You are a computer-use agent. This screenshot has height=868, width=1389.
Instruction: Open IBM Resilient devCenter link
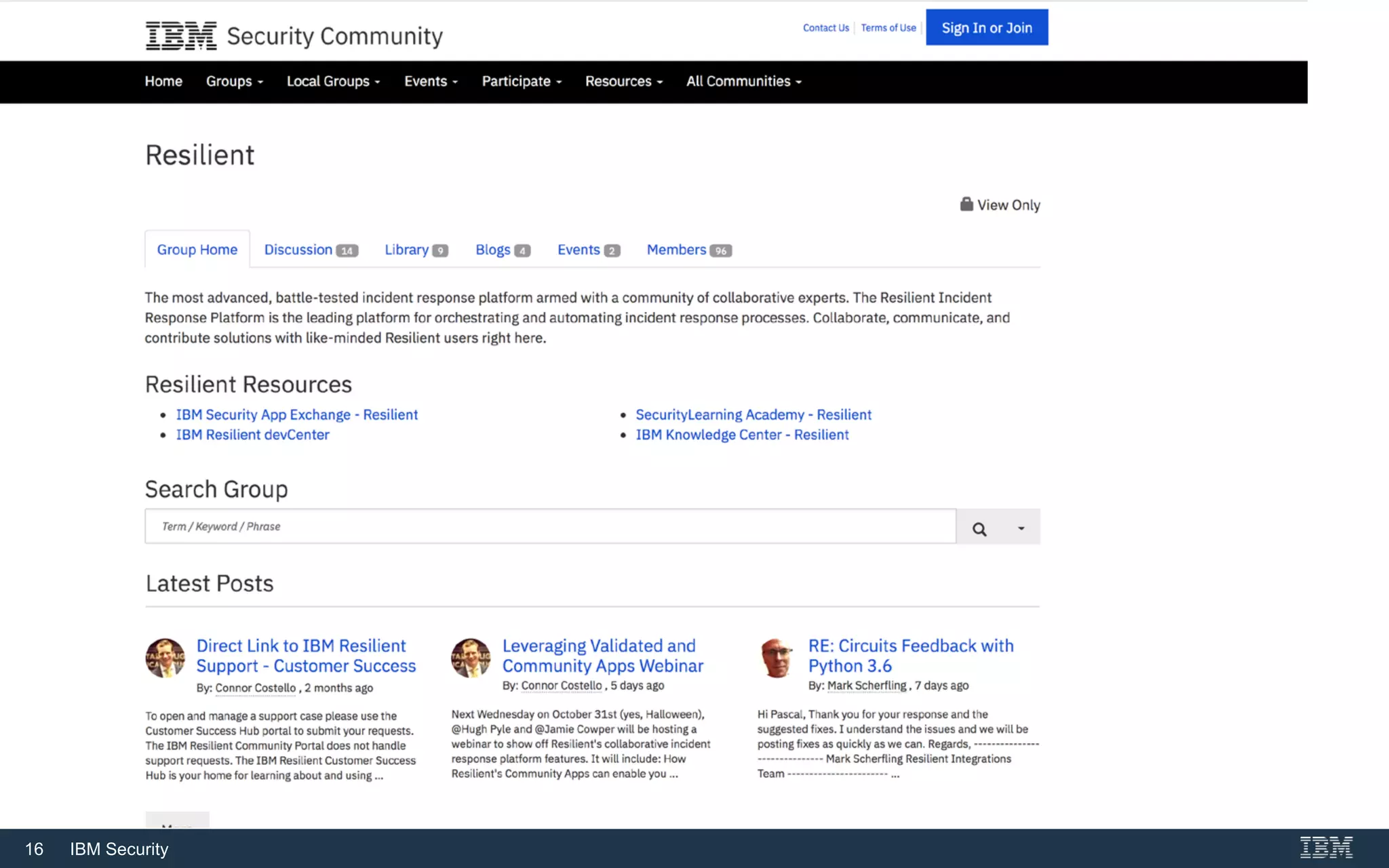253,435
